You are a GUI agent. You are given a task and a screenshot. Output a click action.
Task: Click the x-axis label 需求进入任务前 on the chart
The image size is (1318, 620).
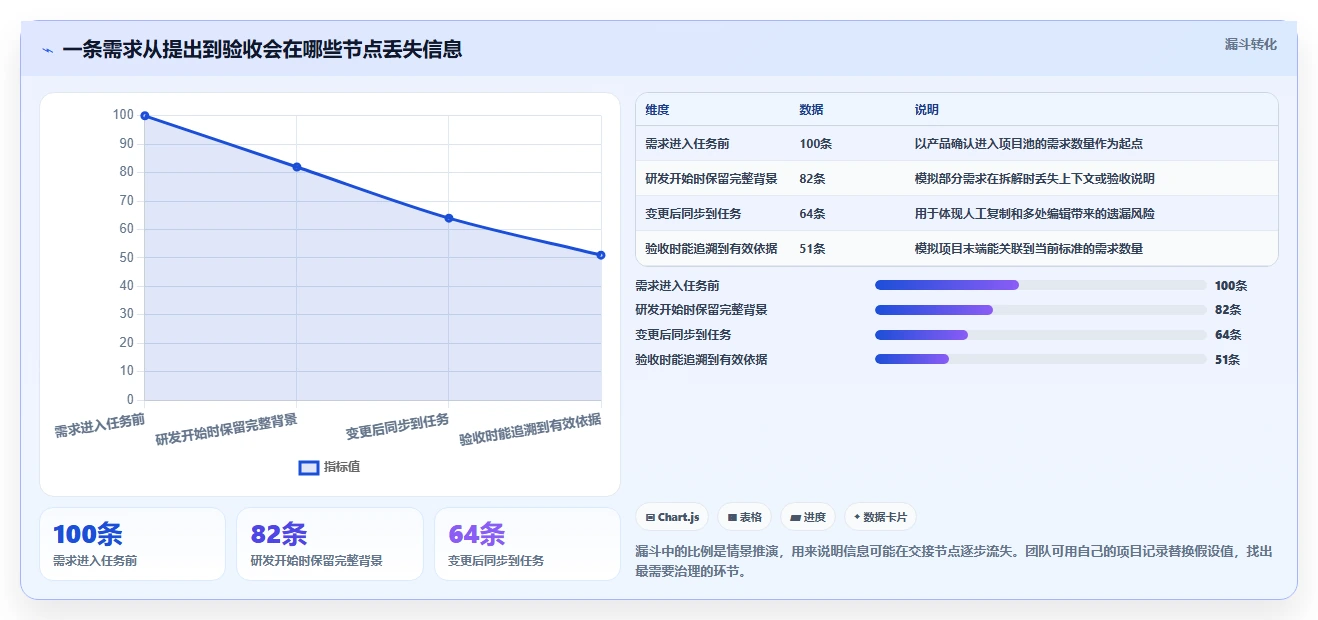(x=100, y=426)
